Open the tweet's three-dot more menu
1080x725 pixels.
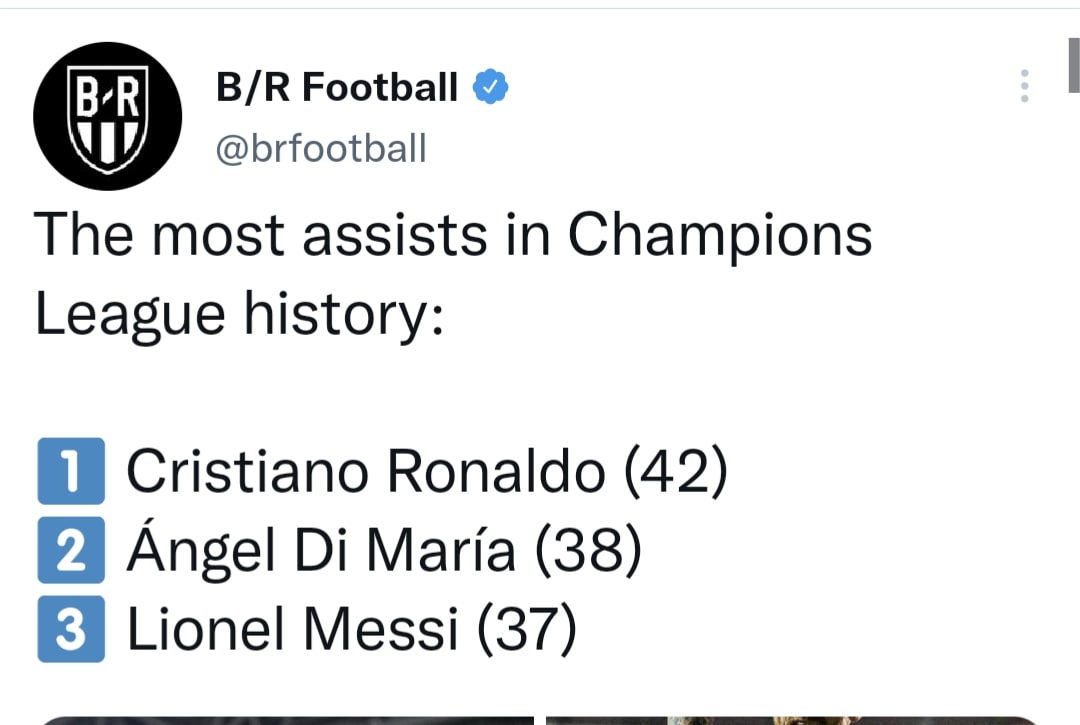pyautogui.click(x=1024, y=87)
